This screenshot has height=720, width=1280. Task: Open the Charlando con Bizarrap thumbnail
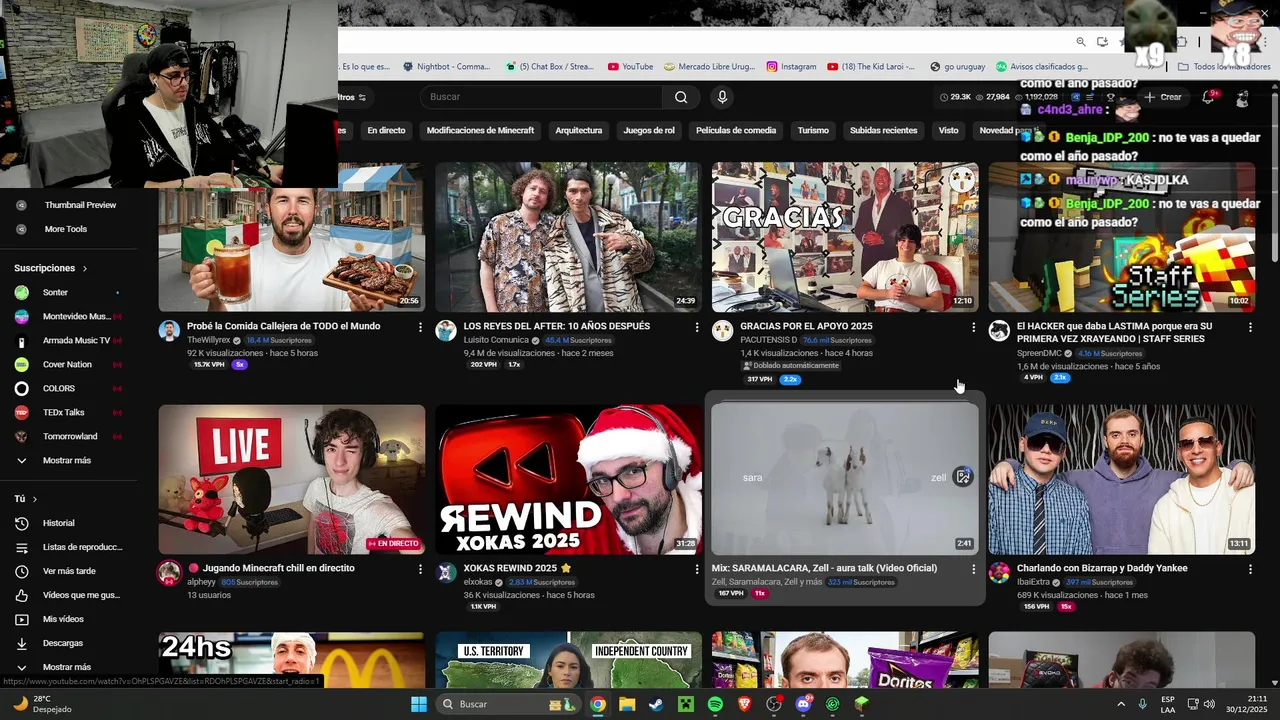(1121, 479)
